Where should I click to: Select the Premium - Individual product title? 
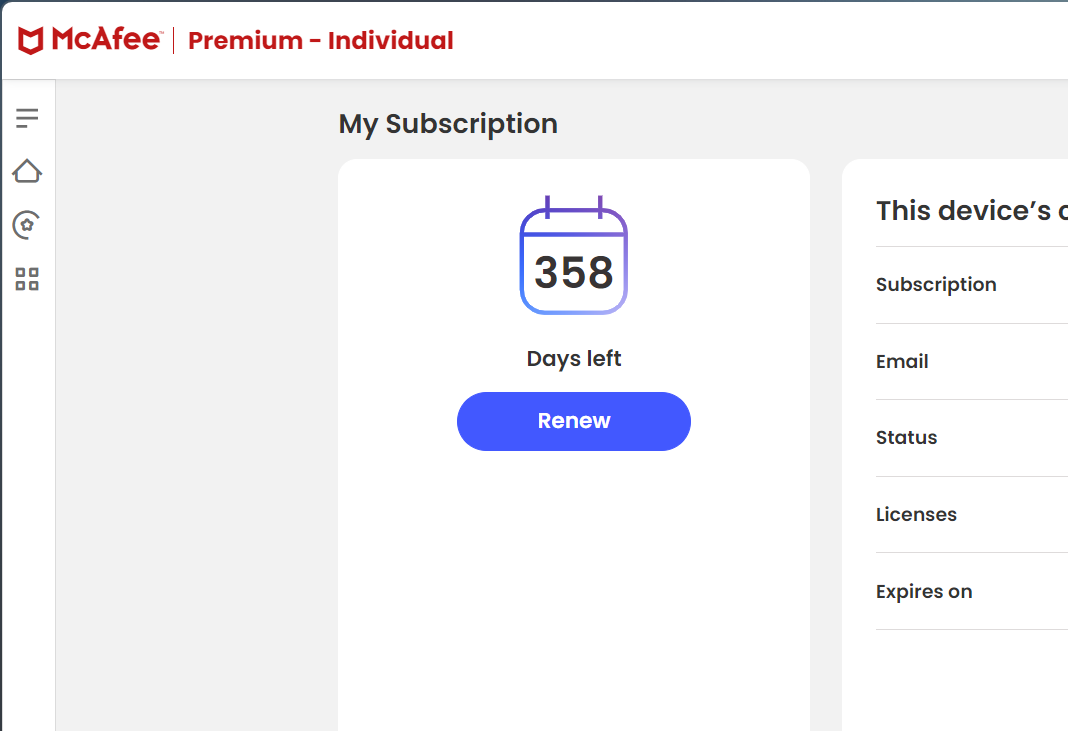[320, 41]
